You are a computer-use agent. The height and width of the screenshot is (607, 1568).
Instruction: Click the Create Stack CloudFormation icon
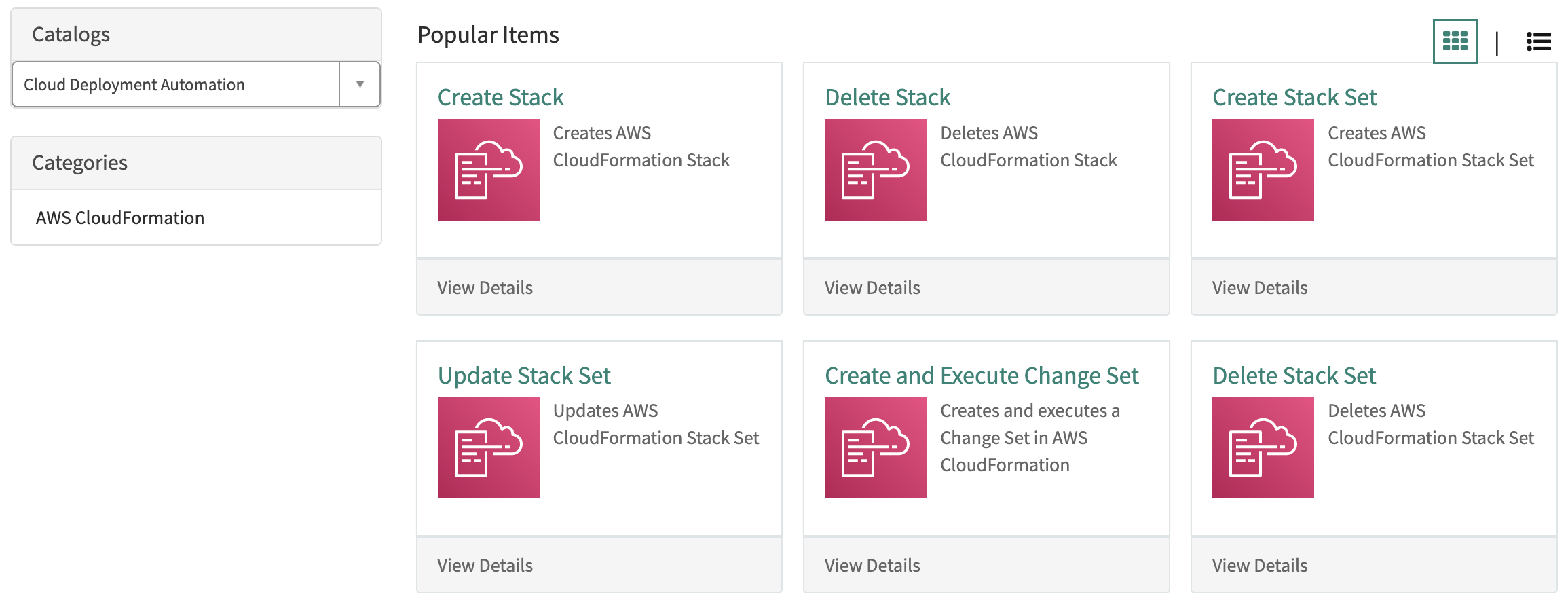point(488,170)
